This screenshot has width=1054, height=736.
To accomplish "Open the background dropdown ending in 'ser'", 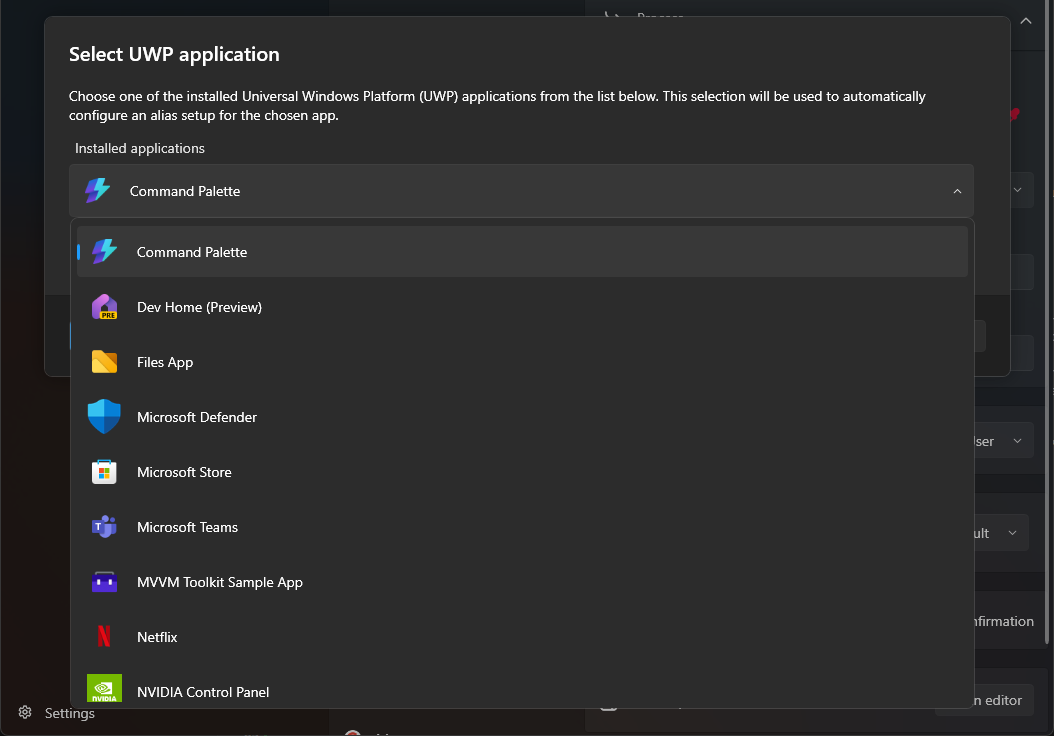I will (1004, 441).
